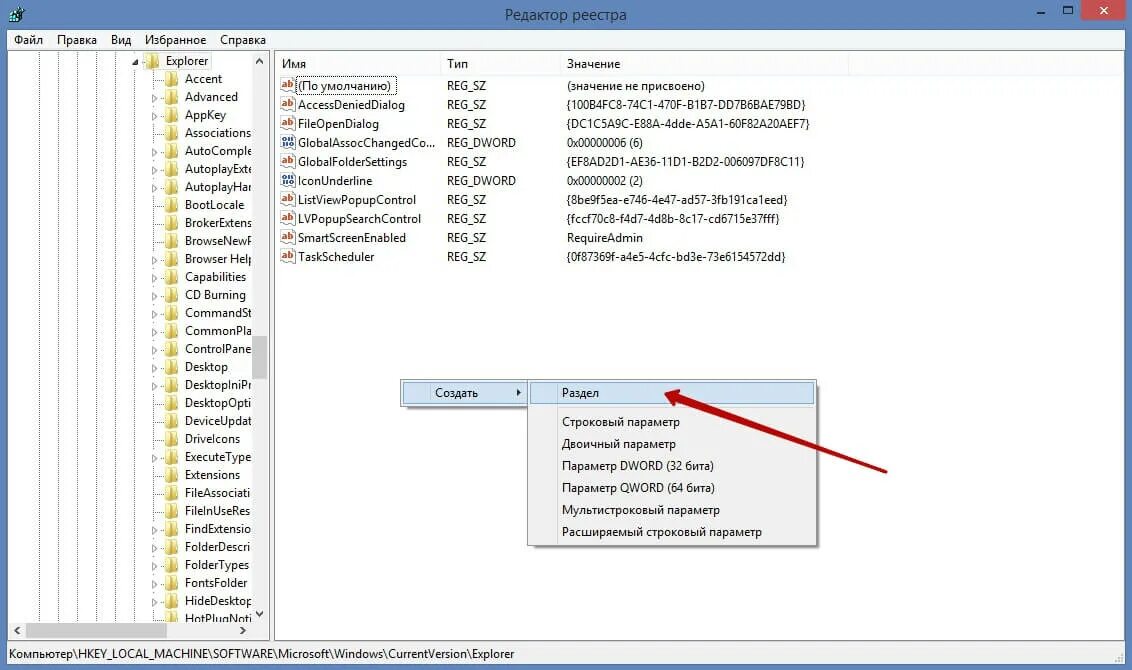Choose Мультистроковый параметр in submenu
Screen dimensions: 1132x670
tap(672, 510)
